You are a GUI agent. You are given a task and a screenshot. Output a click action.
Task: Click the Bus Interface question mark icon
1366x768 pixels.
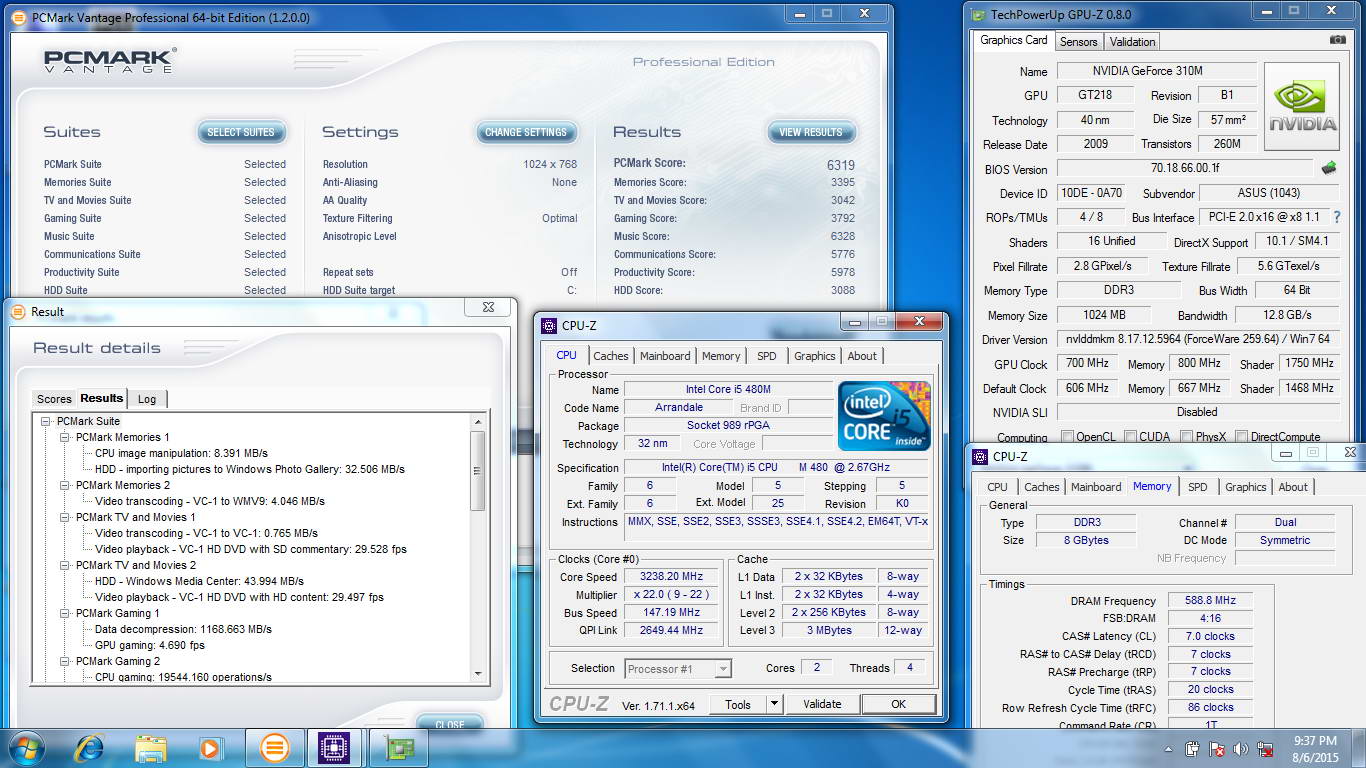tap(1336, 217)
